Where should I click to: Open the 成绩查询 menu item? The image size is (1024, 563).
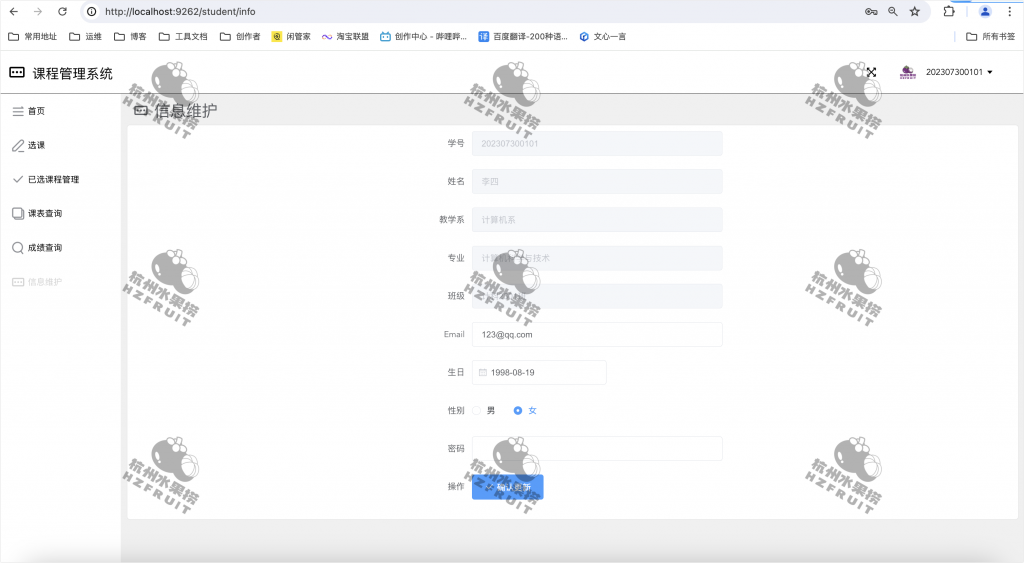pos(61,248)
